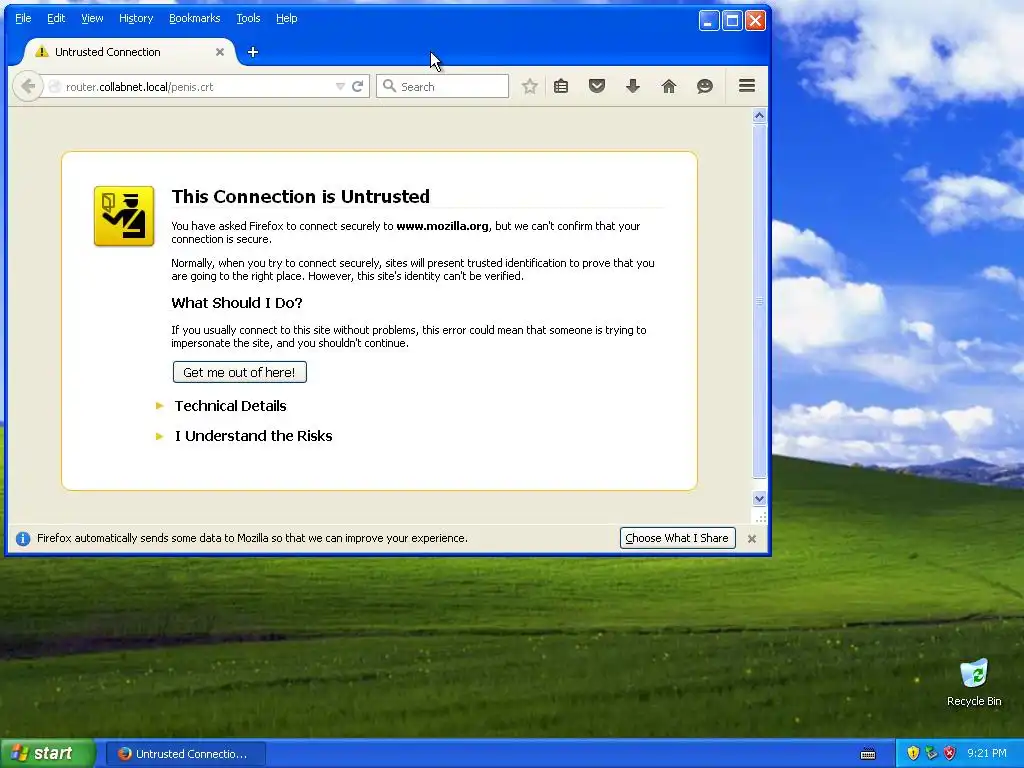Open the Recycle Bin on the desktop

coord(974,682)
